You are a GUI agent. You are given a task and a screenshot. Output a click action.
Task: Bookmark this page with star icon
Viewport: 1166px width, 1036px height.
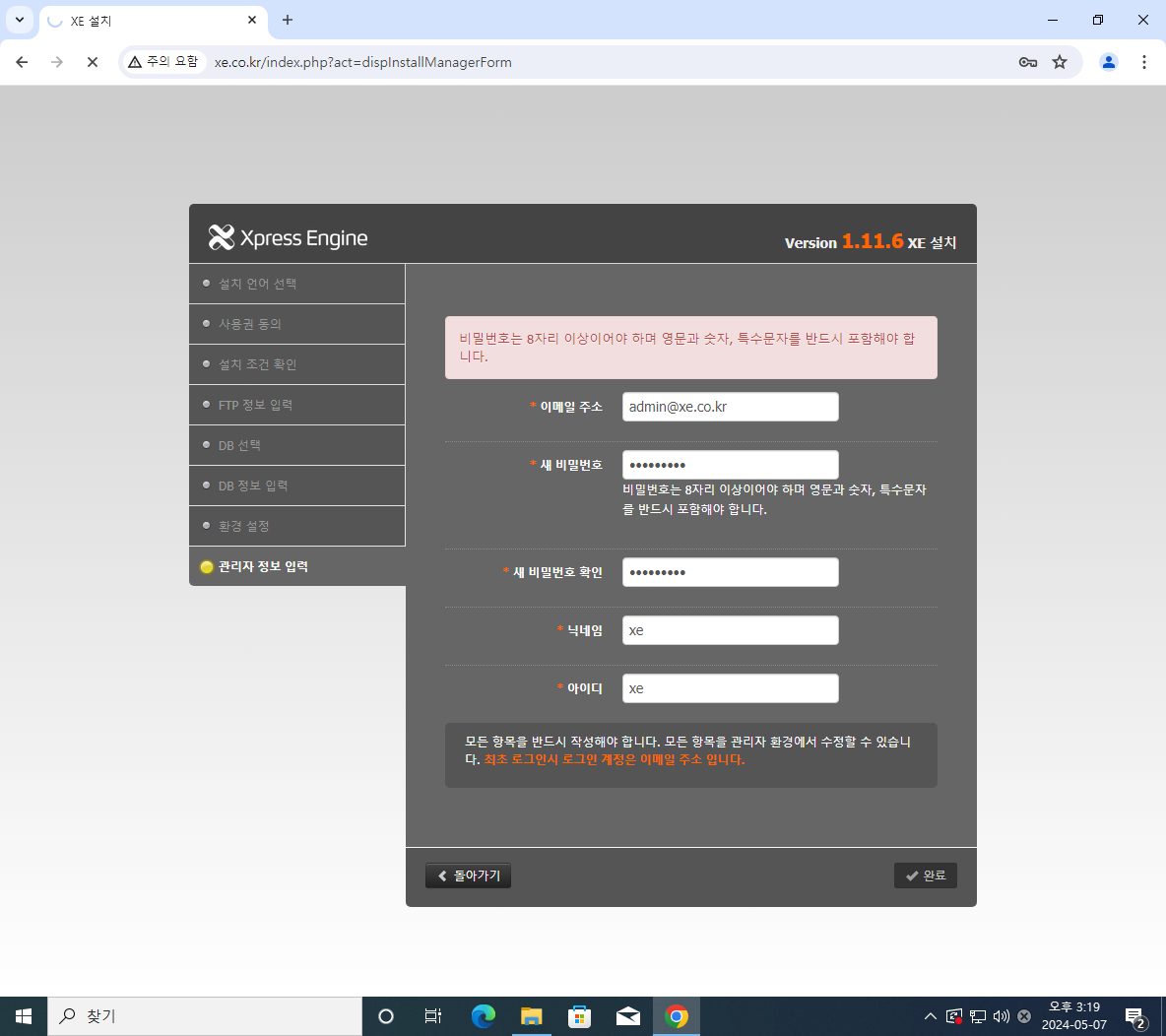tap(1060, 62)
